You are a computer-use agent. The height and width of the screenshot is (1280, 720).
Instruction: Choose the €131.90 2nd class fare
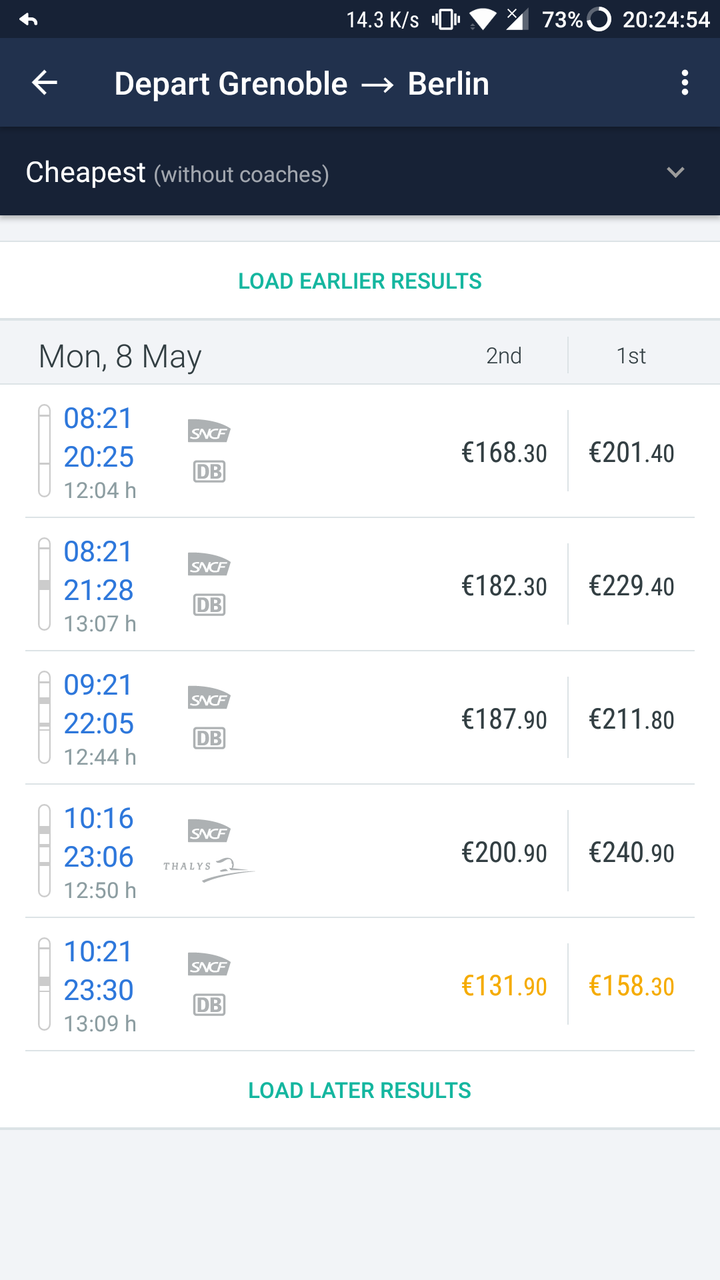(504, 986)
